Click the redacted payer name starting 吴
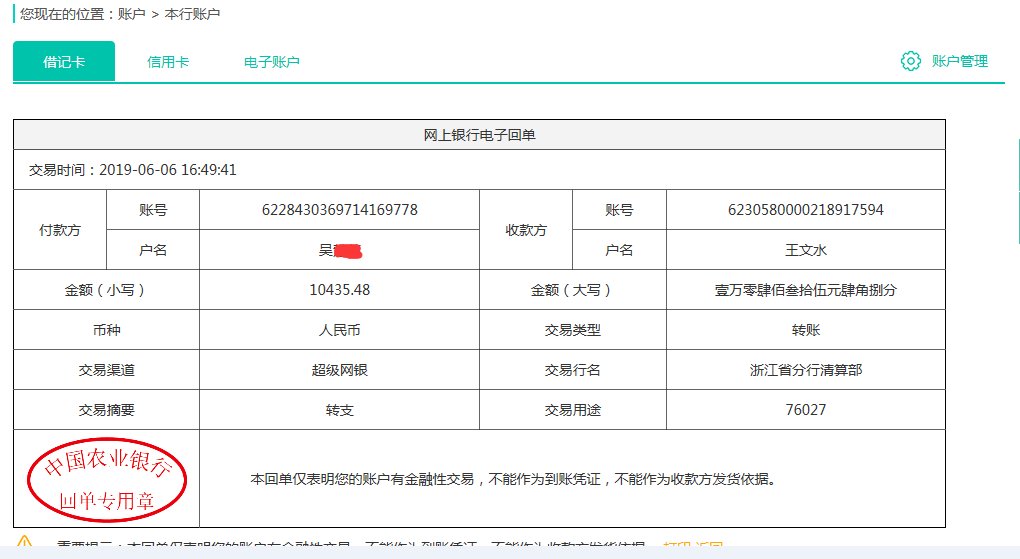The height and width of the screenshot is (559, 1020). (340, 251)
